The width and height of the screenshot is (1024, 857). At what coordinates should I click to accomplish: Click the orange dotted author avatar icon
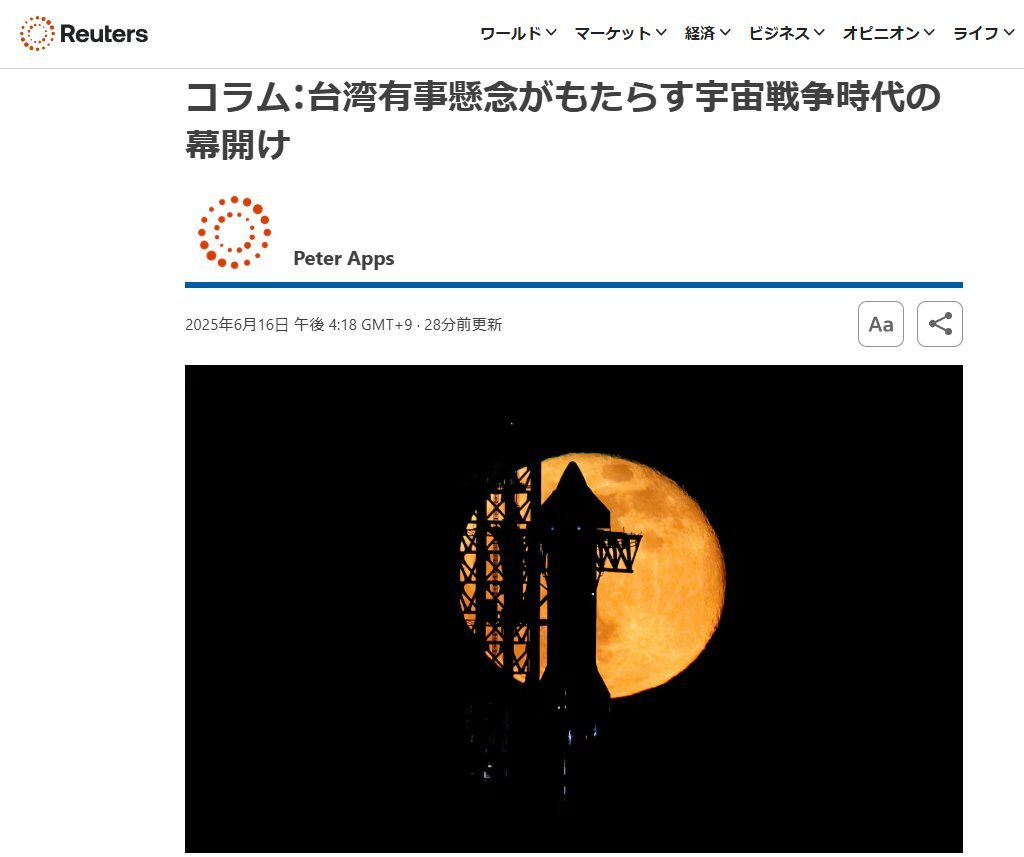[234, 232]
